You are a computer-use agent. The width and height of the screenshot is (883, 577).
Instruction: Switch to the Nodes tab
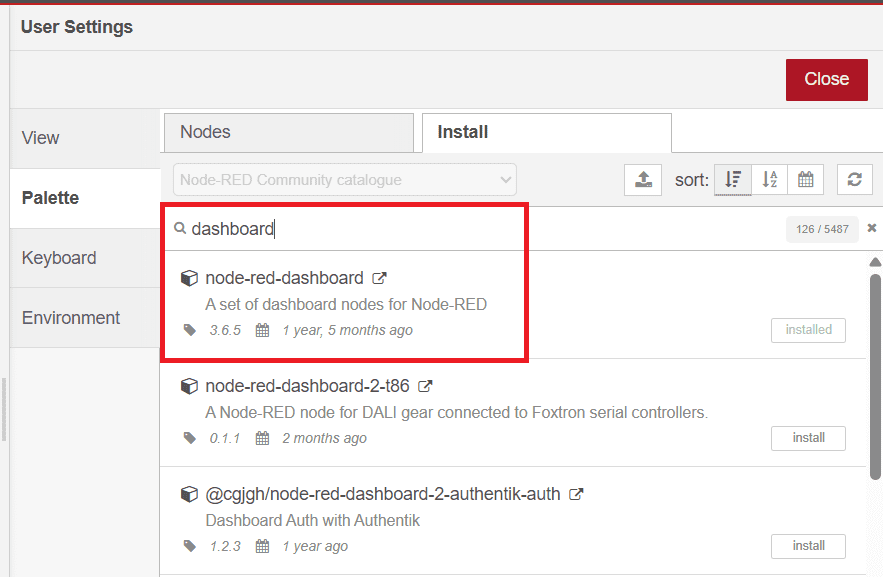click(x=288, y=132)
